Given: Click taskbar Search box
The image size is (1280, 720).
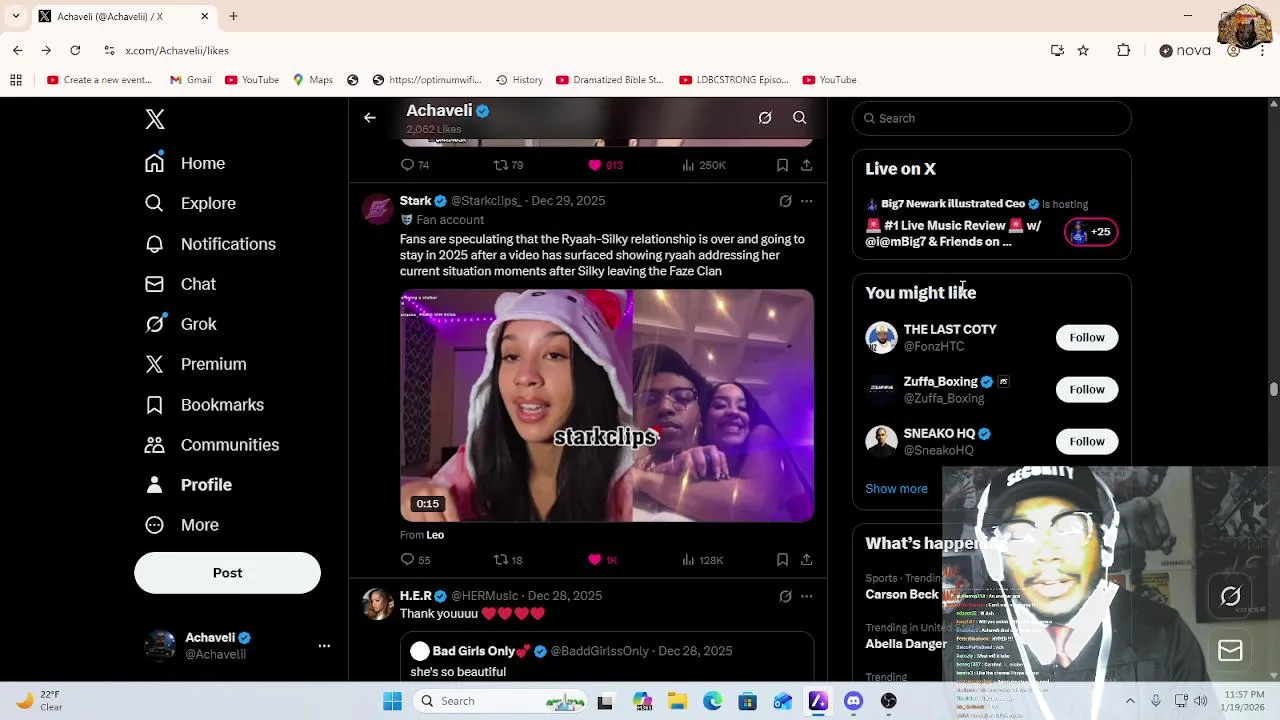Looking at the screenshot, I should coord(501,701).
